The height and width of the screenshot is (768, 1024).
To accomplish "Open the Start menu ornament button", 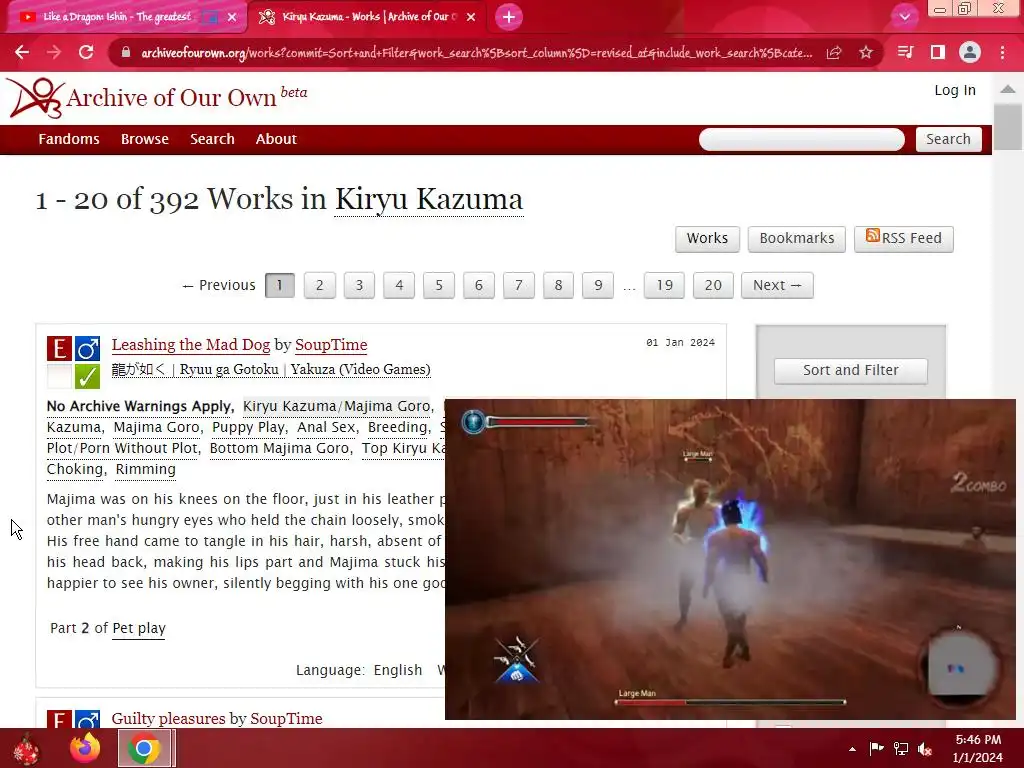I will pos(26,748).
